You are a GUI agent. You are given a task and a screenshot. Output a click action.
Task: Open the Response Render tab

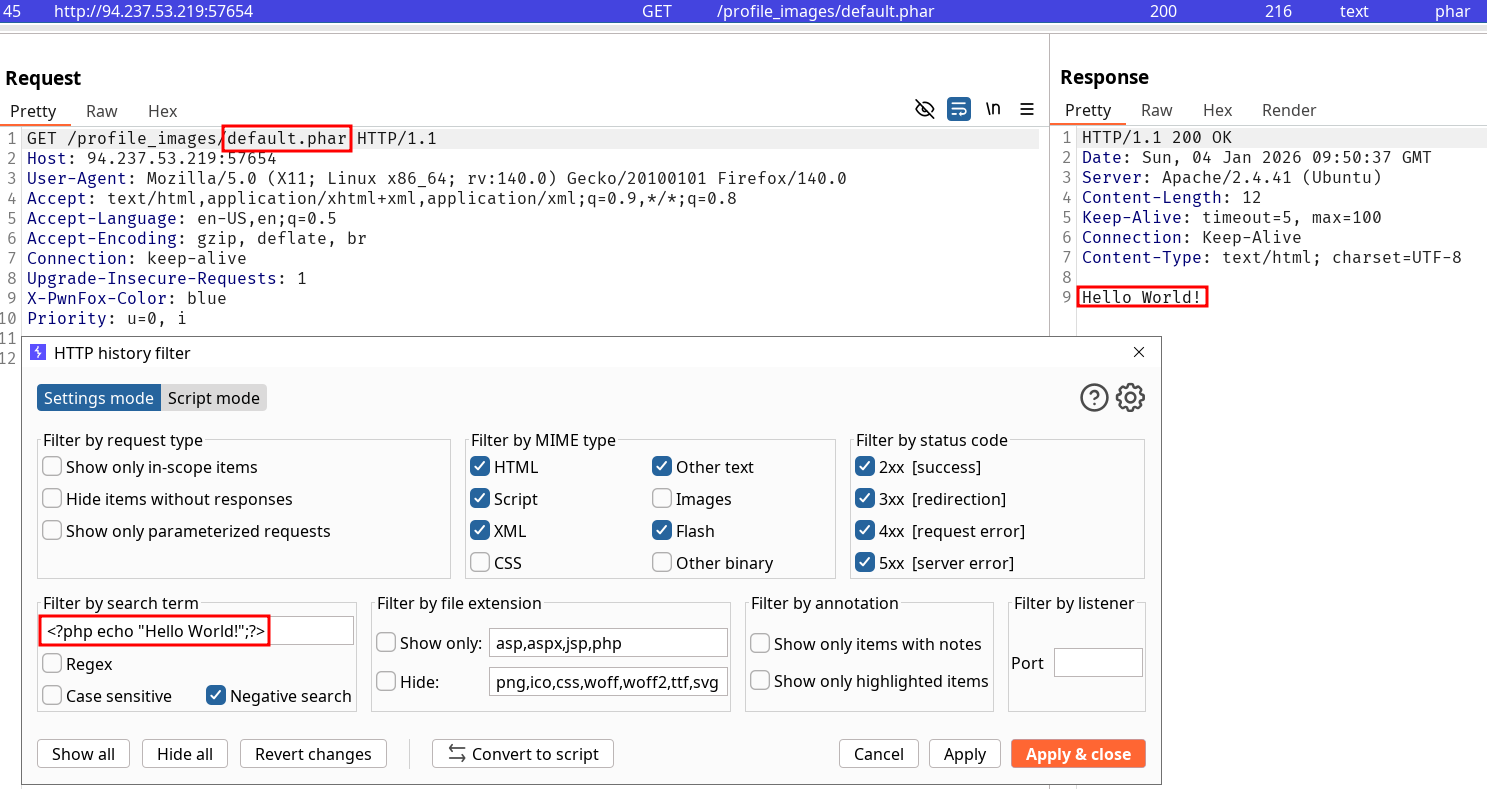click(1288, 110)
